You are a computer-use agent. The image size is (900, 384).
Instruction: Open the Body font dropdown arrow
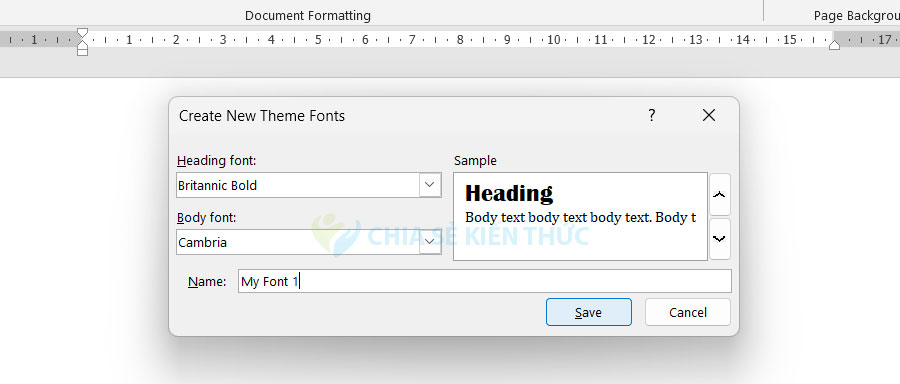[429, 242]
